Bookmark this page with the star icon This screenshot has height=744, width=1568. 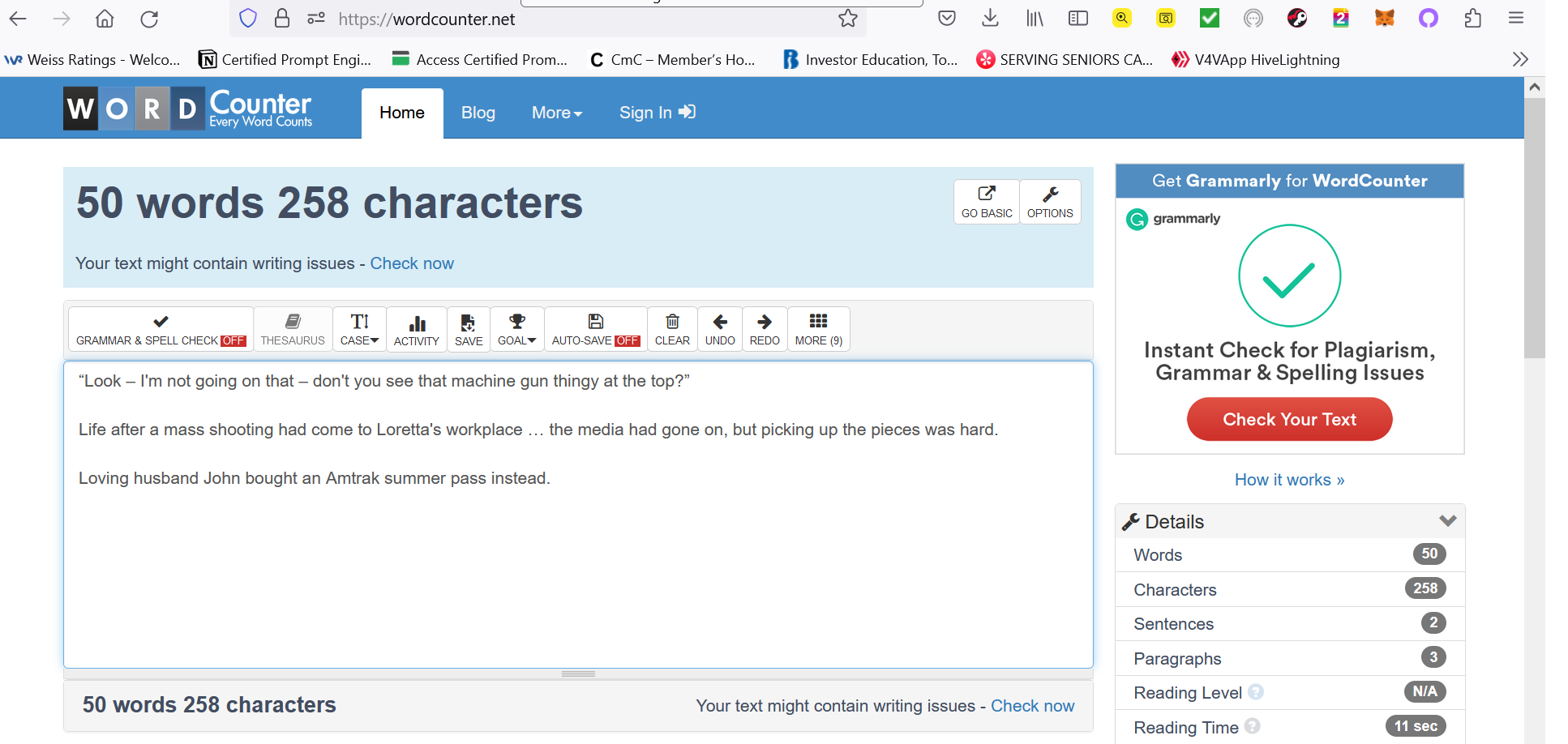(848, 19)
